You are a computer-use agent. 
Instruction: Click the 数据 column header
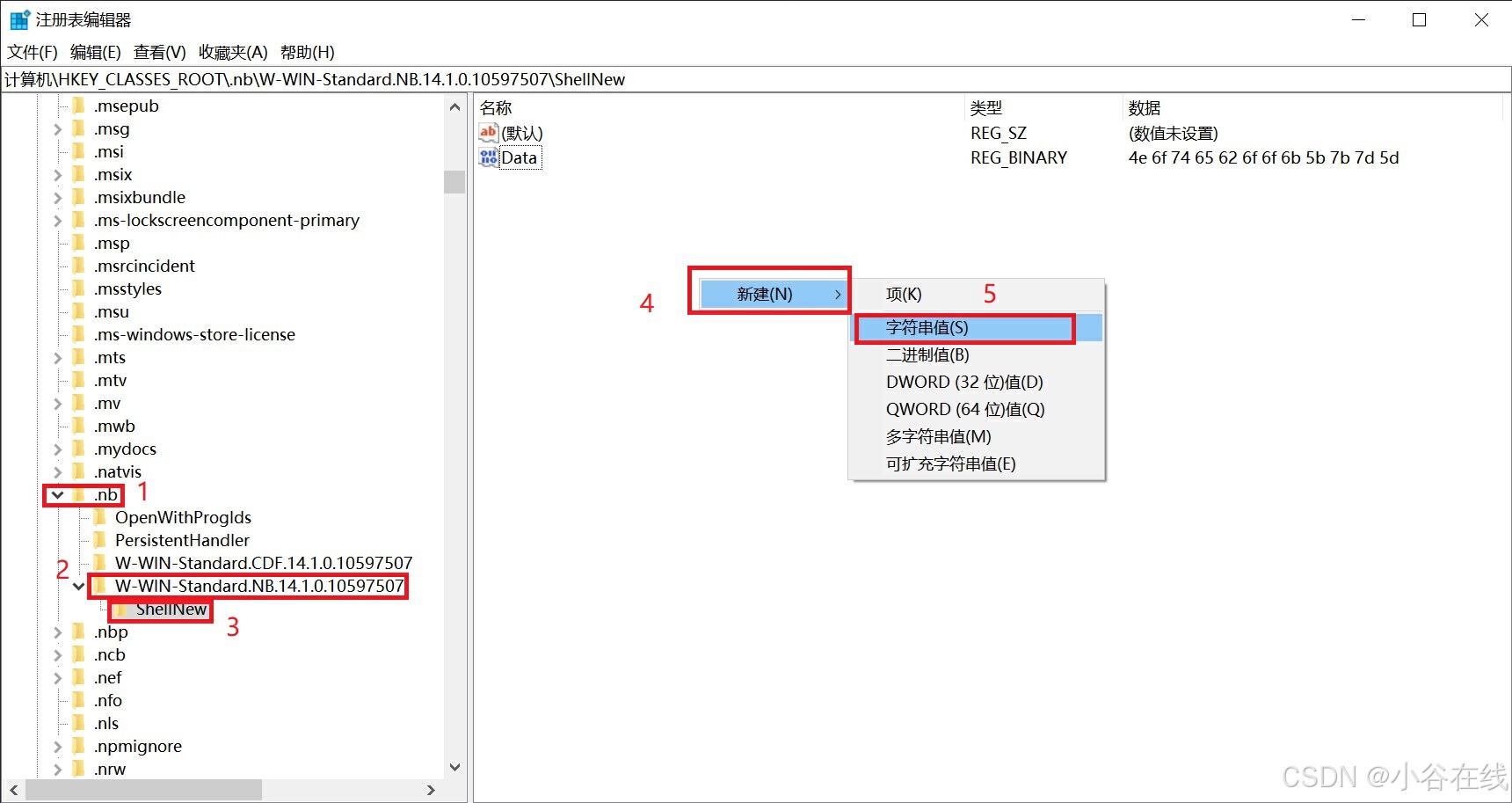[1313, 107]
